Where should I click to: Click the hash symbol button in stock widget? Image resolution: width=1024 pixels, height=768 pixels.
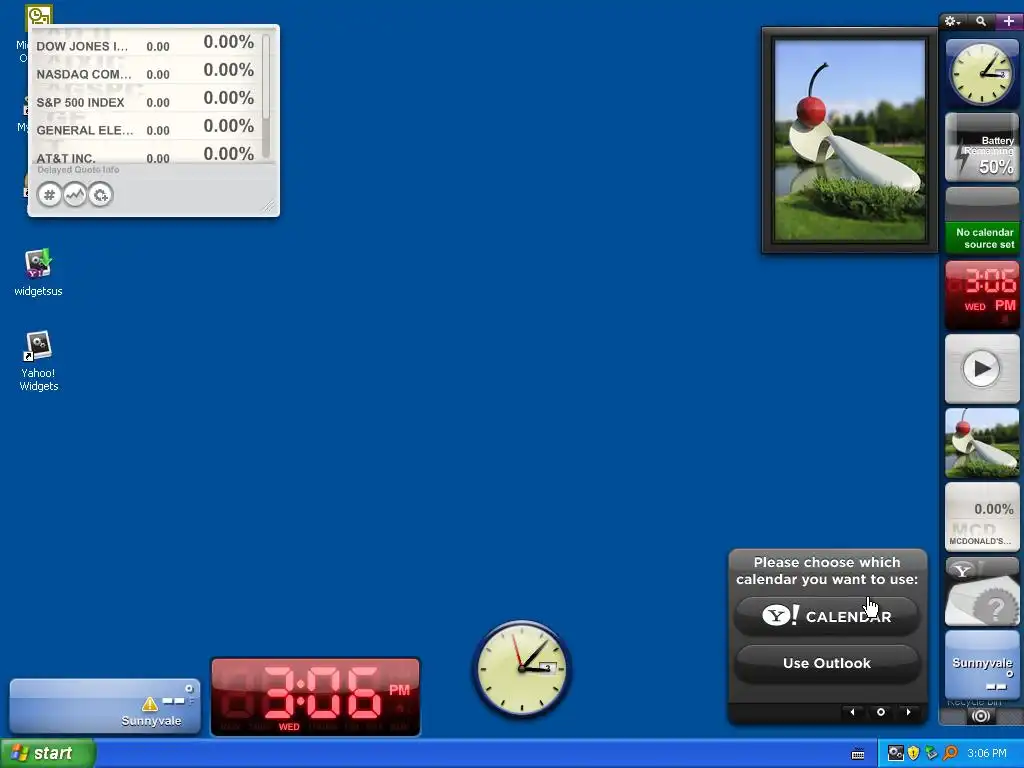click(49, 195)
